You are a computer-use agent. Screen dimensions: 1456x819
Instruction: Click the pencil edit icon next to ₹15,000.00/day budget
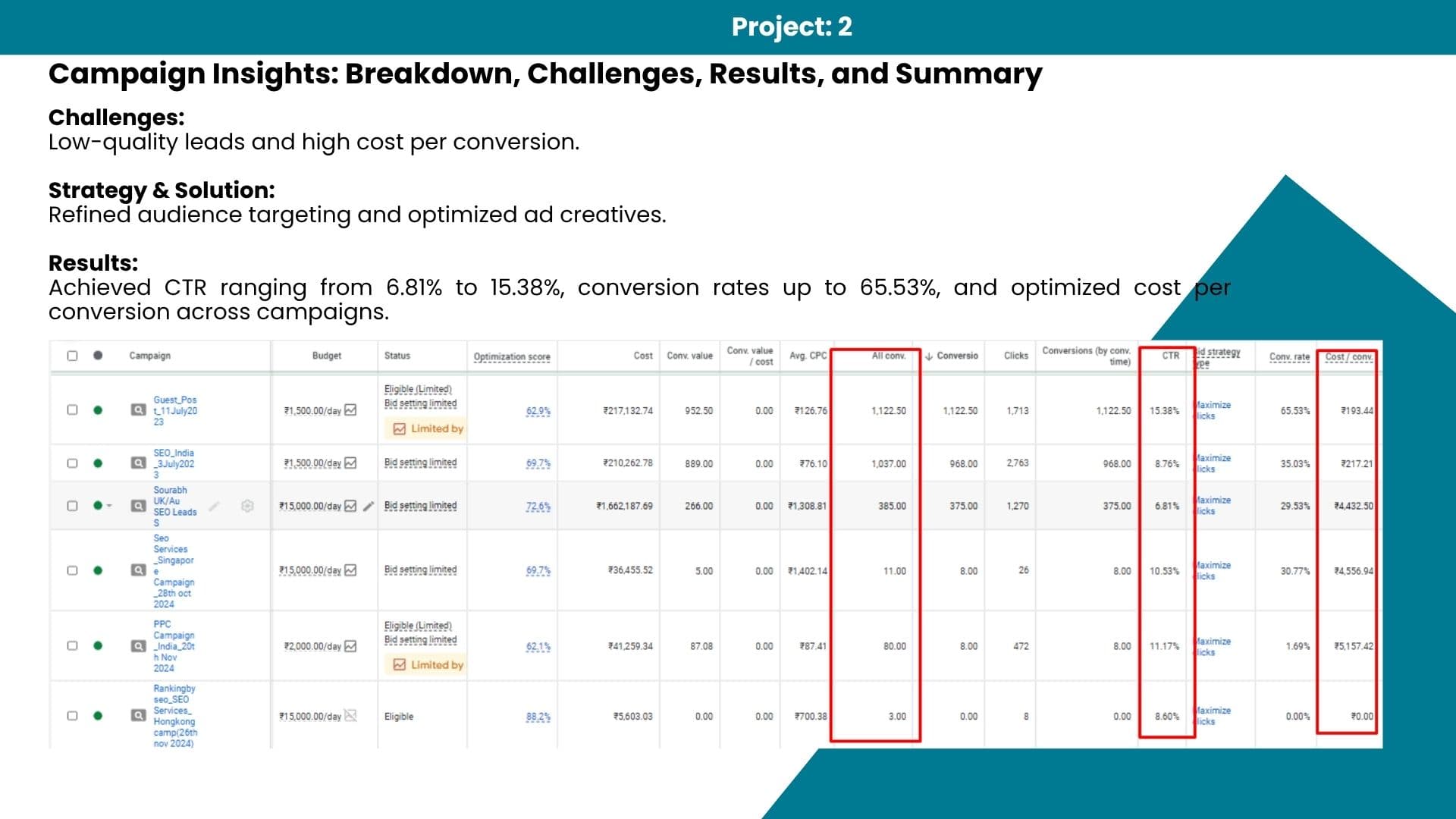click(369, 506)
